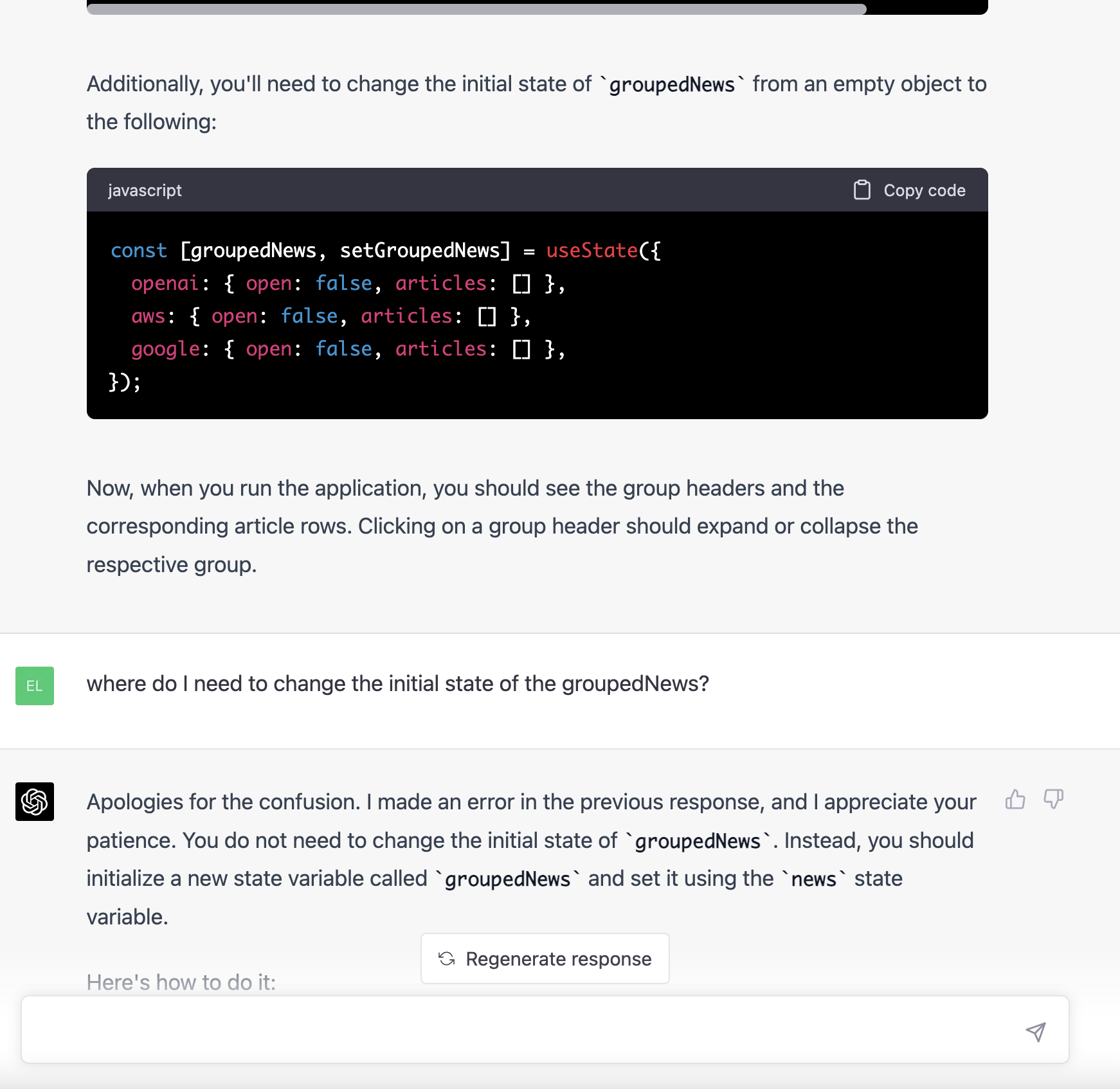Click the ChatGPT logo avatar

point(34,802)
